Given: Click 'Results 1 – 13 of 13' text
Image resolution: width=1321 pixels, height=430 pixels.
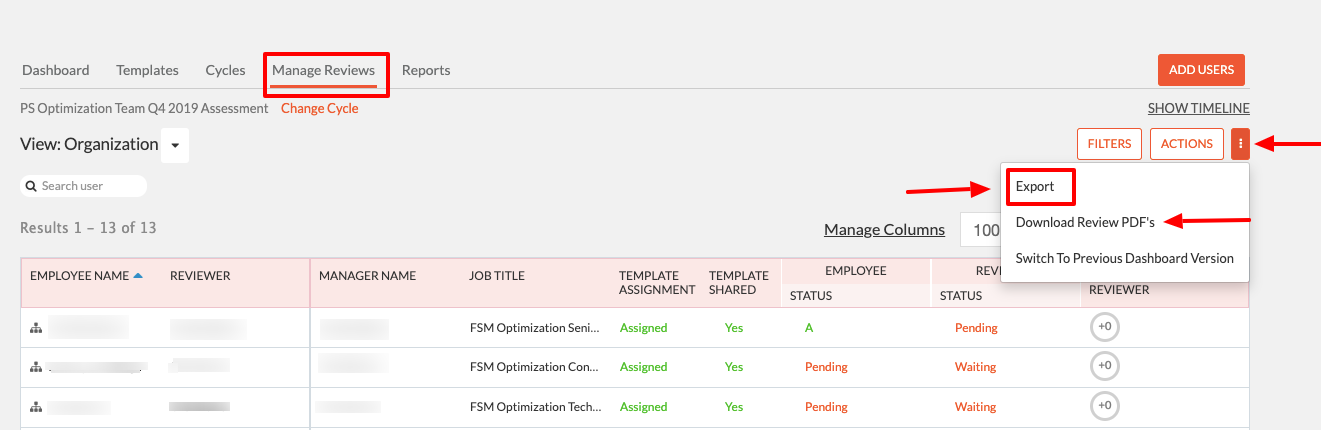Looking at the screenshot, I should pos(88,228).
